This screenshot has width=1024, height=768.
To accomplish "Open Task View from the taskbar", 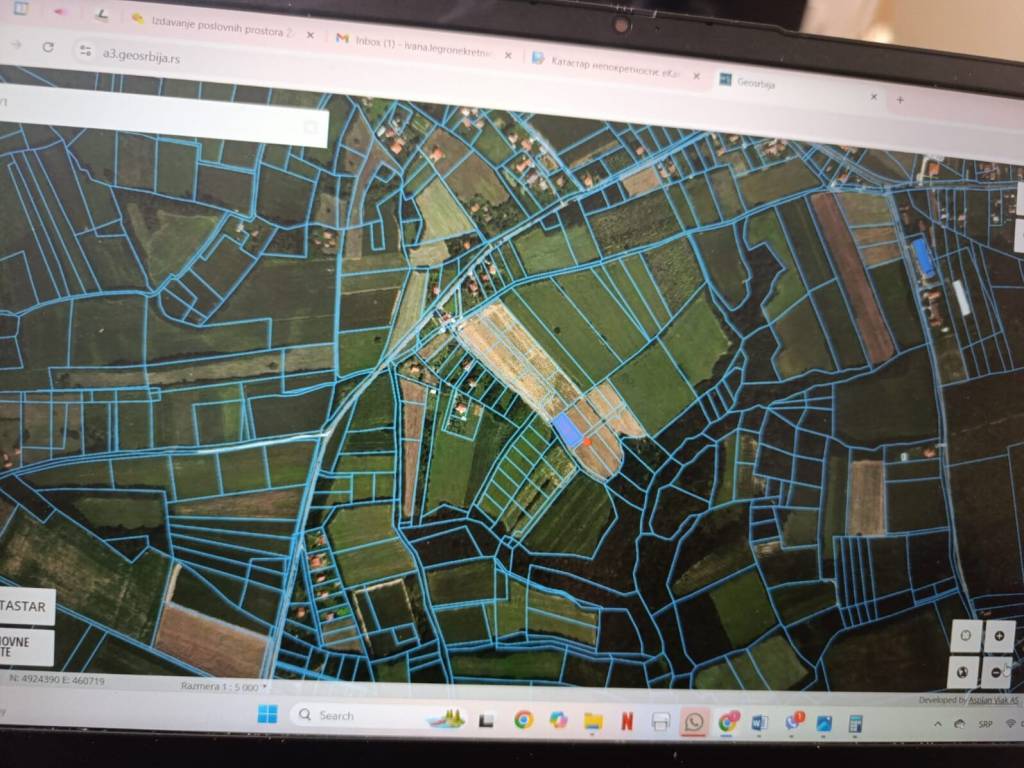I will click(x=486, y=720).
